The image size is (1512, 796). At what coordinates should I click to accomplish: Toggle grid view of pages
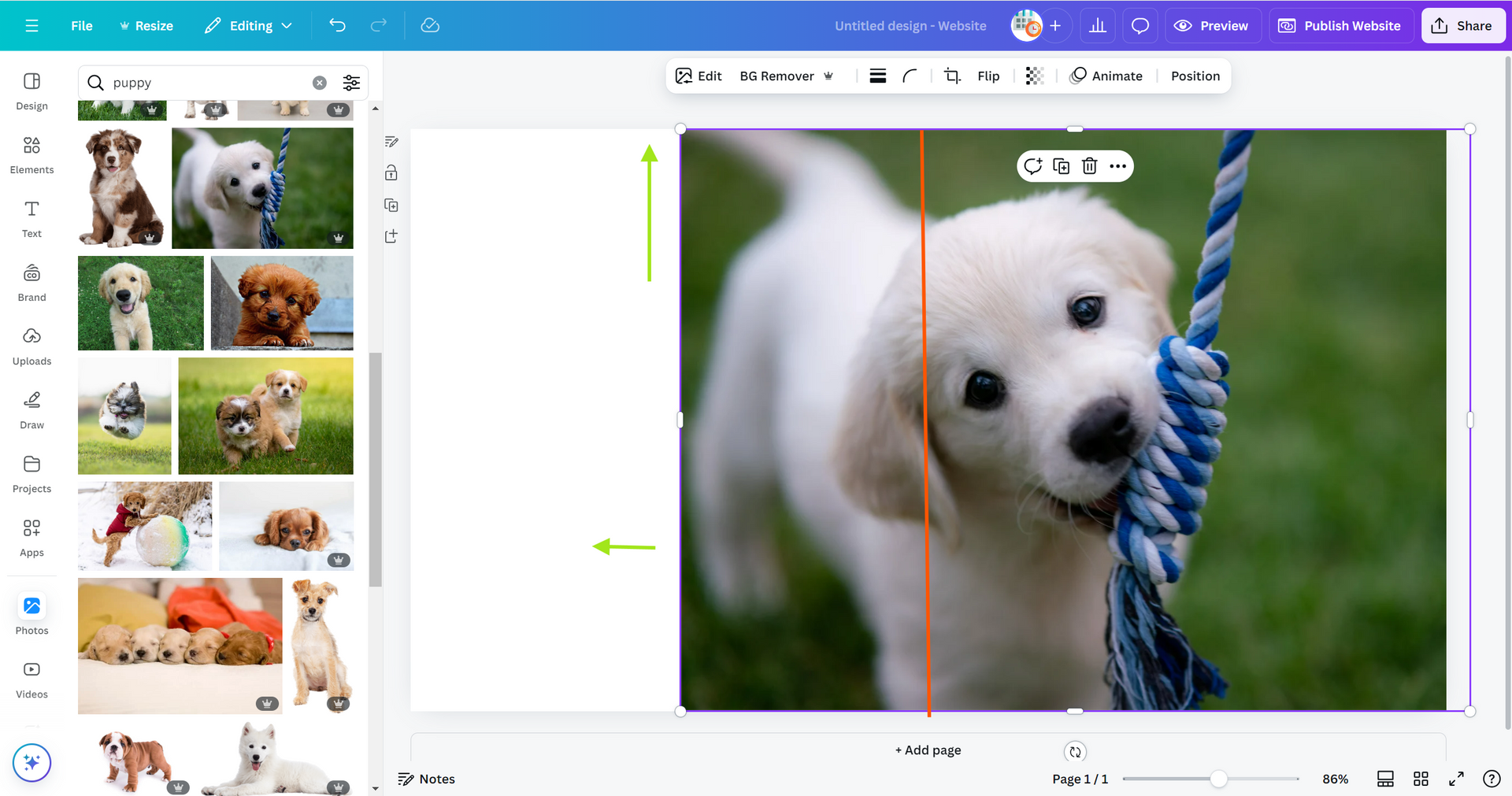(x=1421, y=779)
